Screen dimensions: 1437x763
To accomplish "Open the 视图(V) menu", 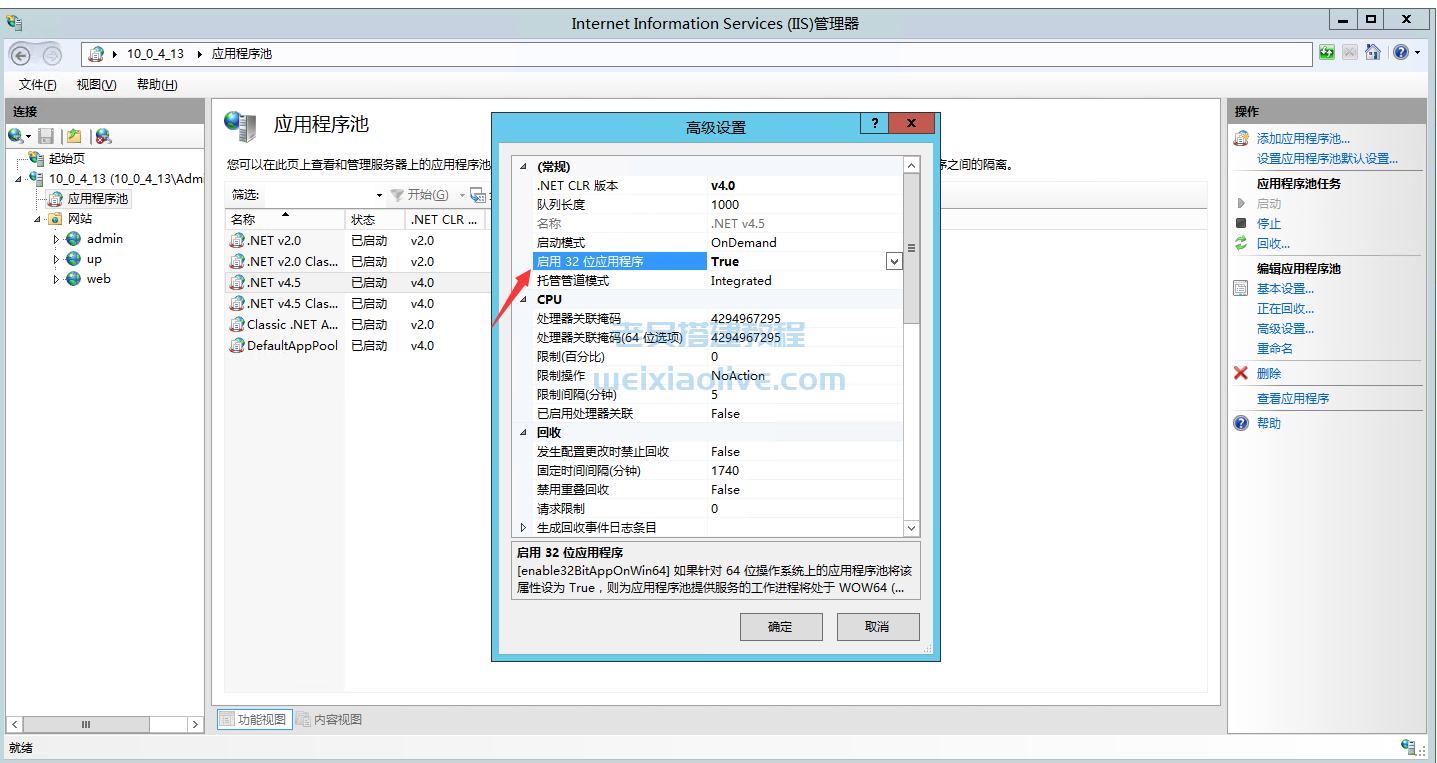I will [x=96, y=85].
